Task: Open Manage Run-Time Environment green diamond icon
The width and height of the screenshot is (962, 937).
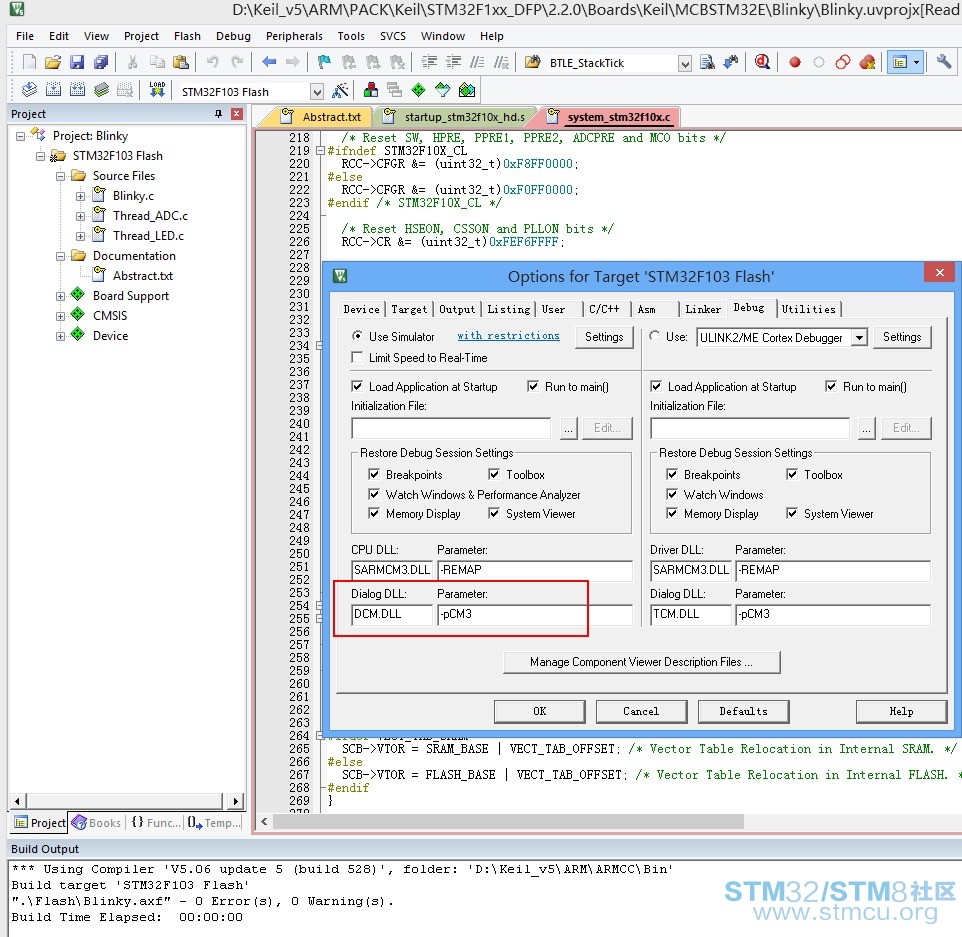Action: (418, 90)
